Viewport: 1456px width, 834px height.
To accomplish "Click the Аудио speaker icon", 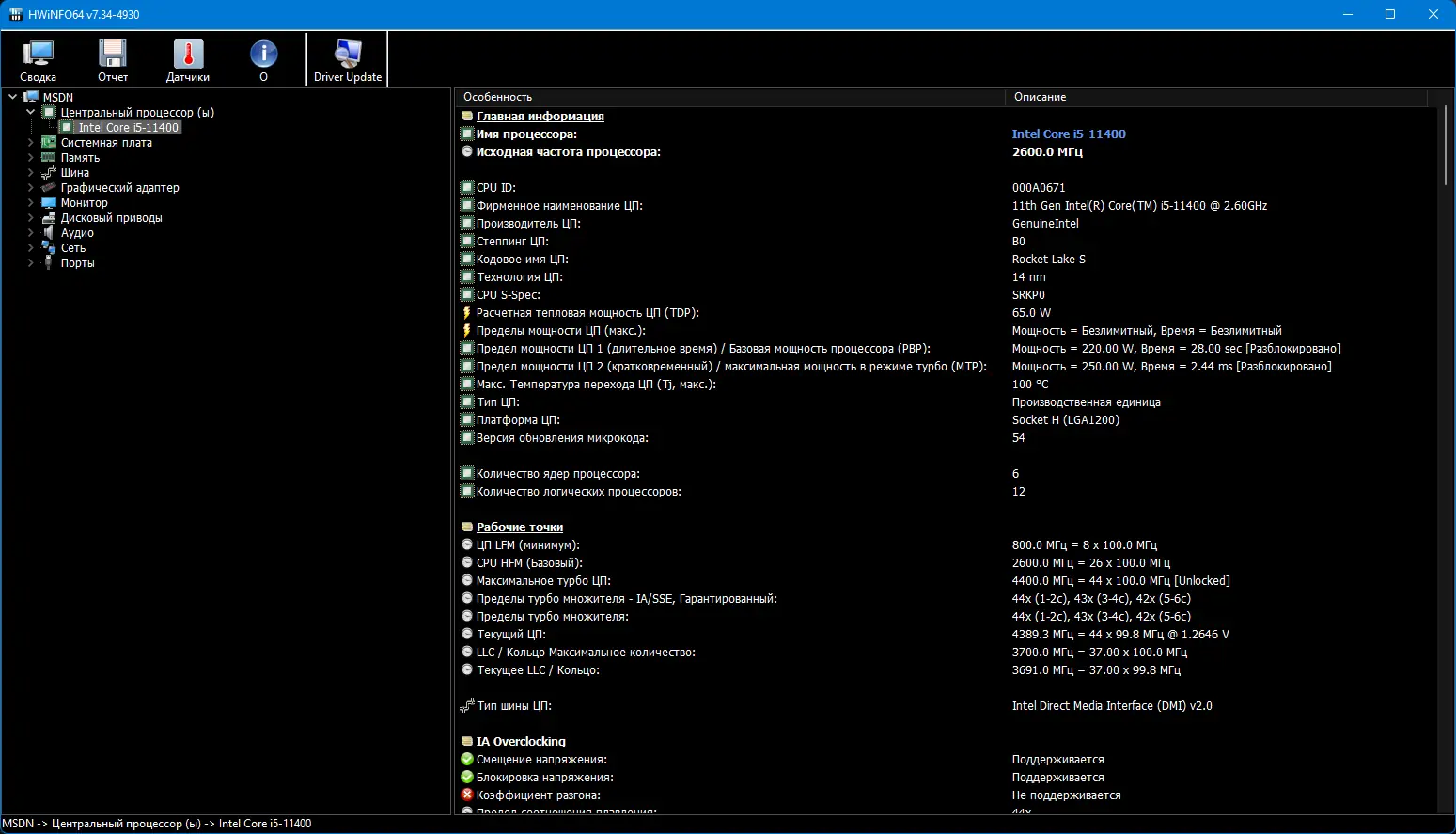I will pyautogui.click(x=49, y=232).
